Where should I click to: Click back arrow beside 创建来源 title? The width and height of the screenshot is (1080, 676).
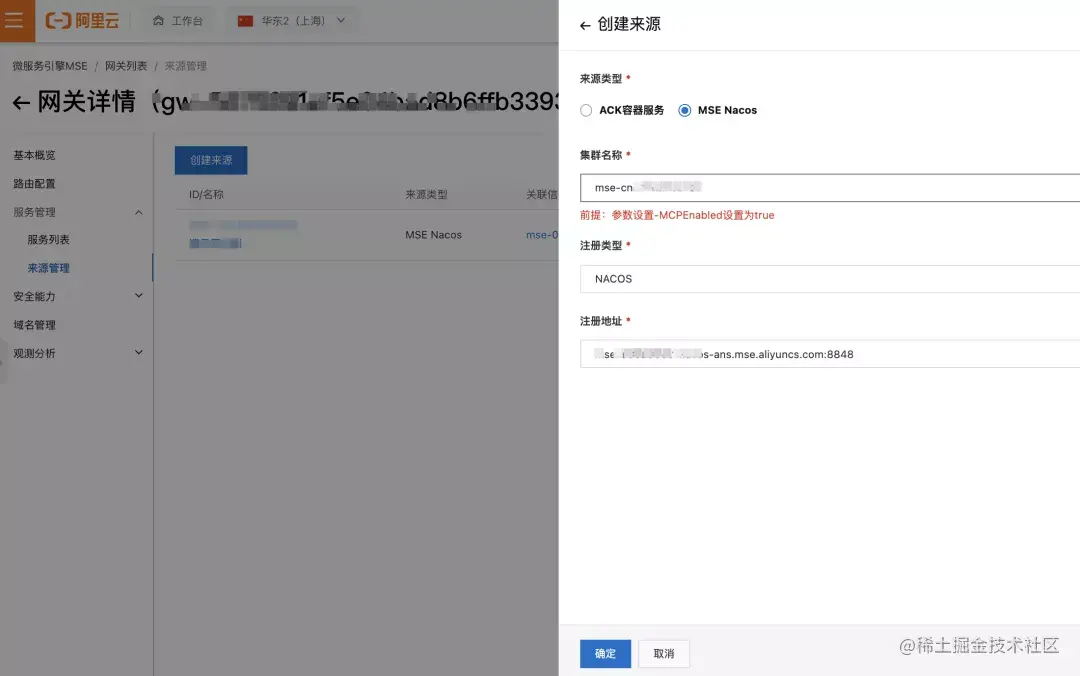coord(585,25)
